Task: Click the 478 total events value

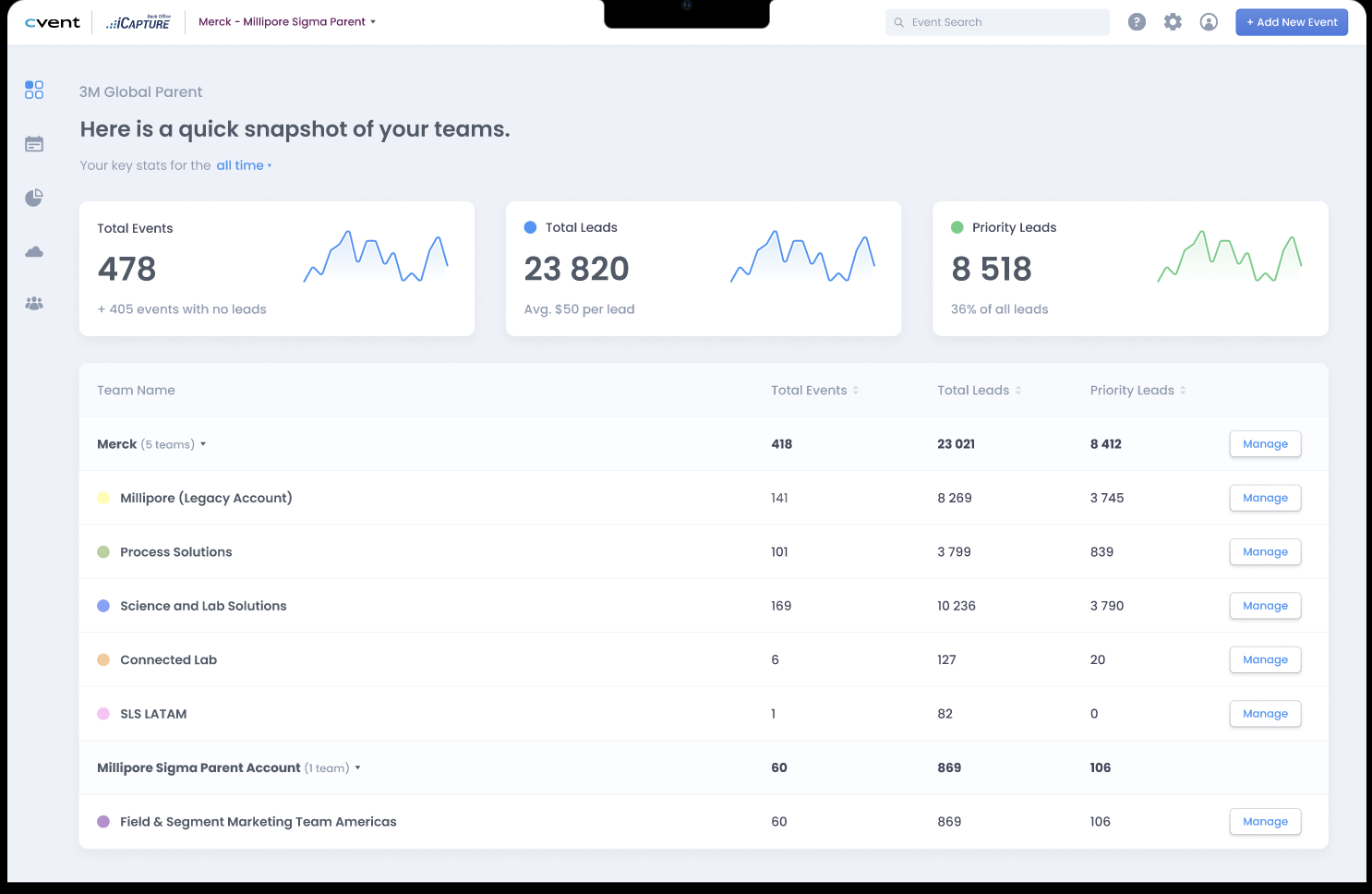Action: 127,269
